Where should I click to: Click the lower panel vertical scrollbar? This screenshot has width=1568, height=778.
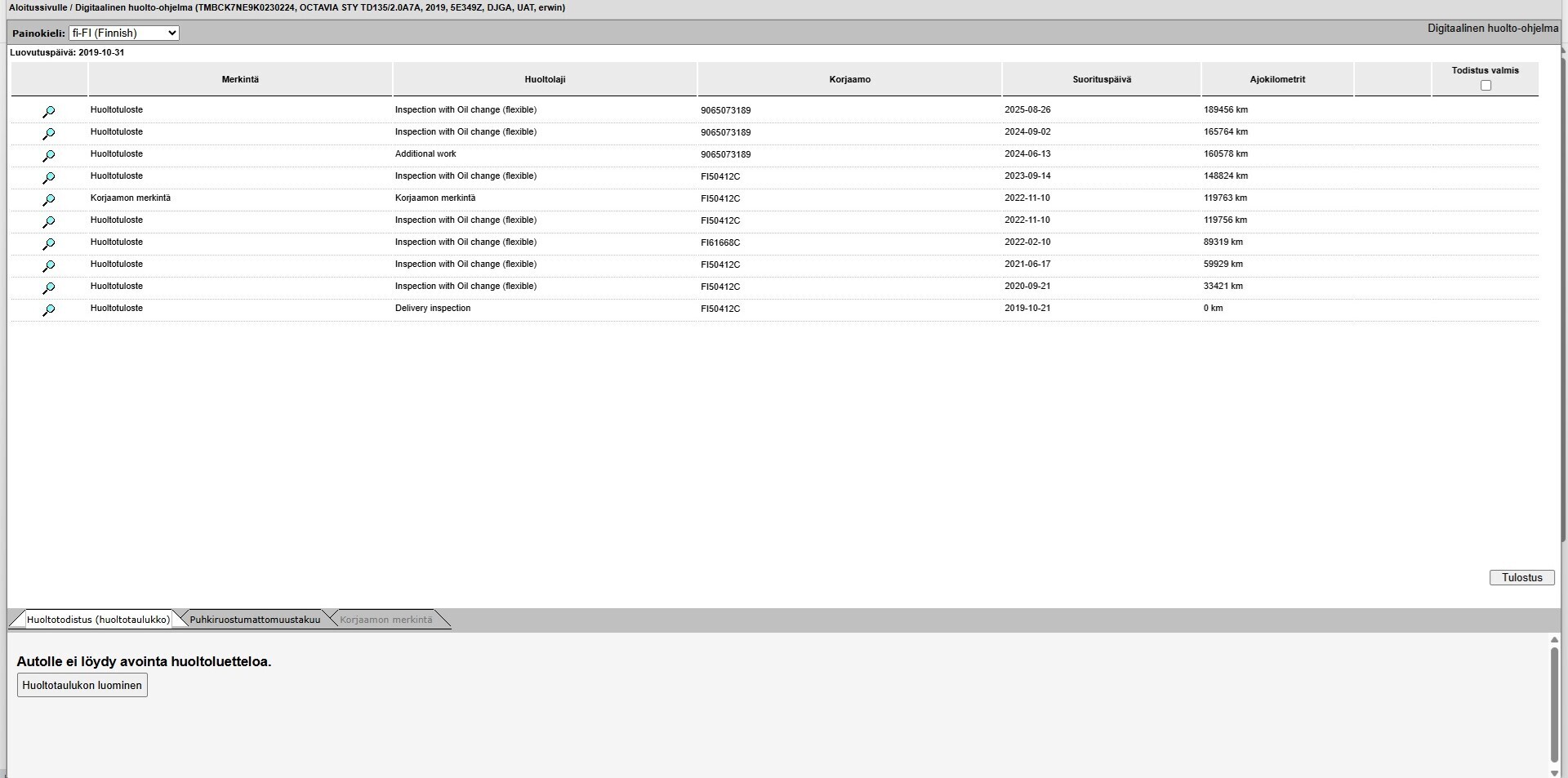1553,704
